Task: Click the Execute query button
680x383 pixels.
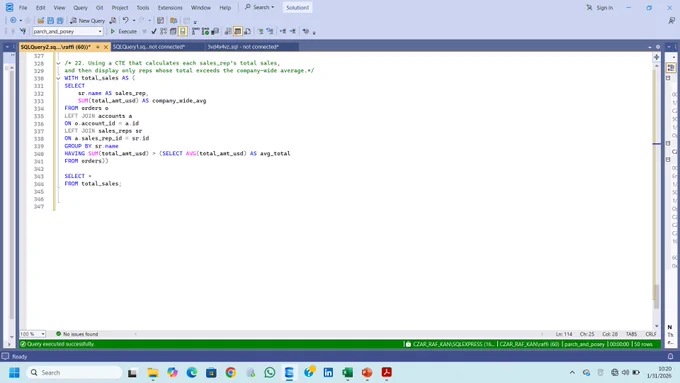Action: pyautogui.click(x=124, y=31)
